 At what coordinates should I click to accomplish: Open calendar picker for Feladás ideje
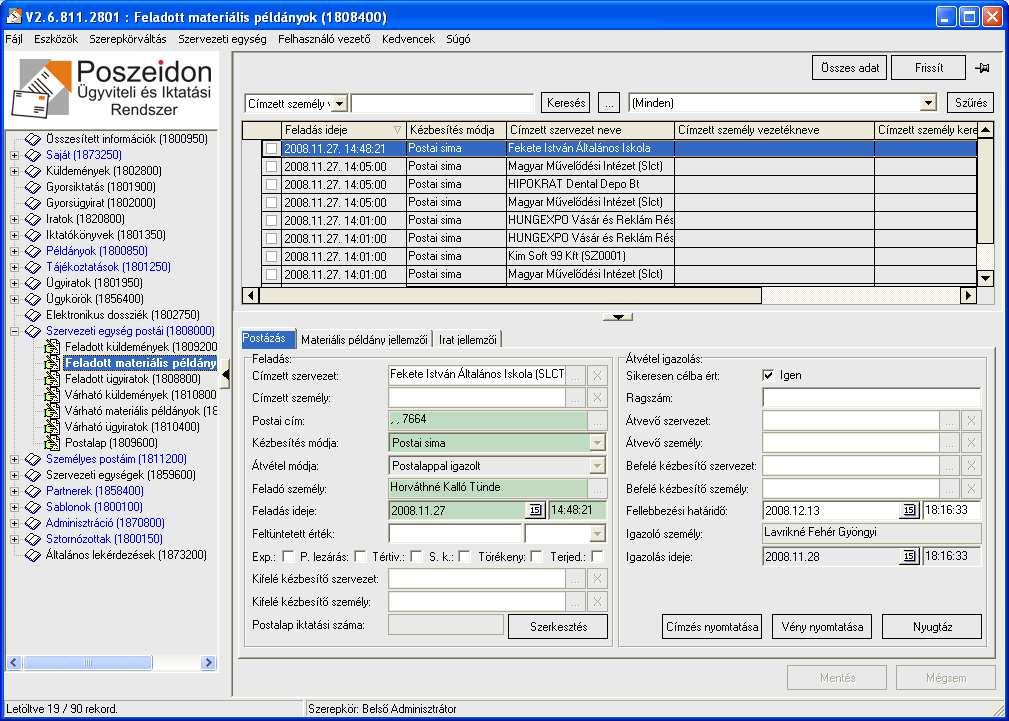pyautogui.click(x=535, y=510)
